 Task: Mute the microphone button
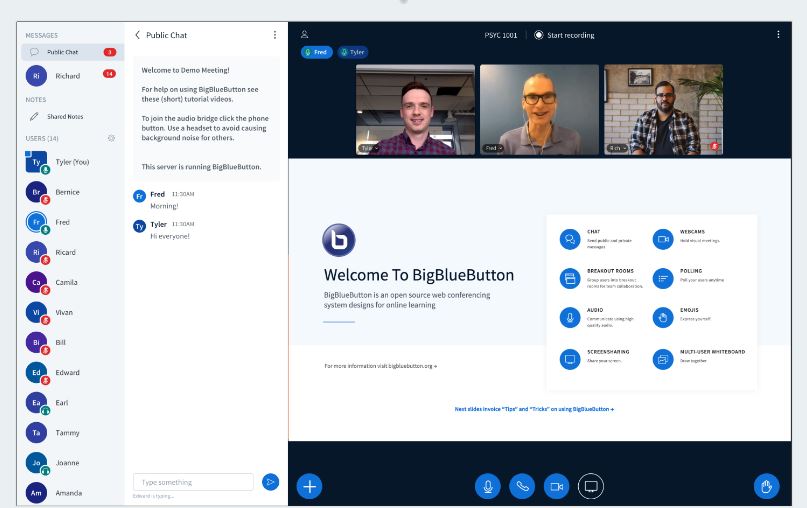click(x=487, y=486)
